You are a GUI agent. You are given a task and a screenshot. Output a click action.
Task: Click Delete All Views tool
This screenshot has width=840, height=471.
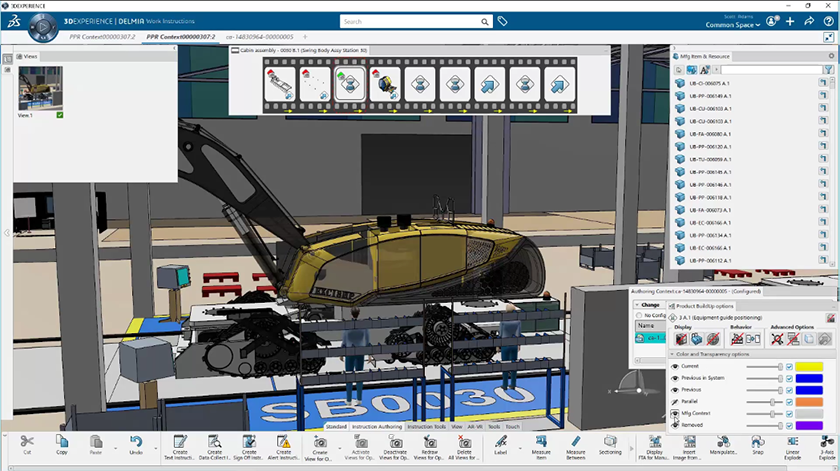464,447
